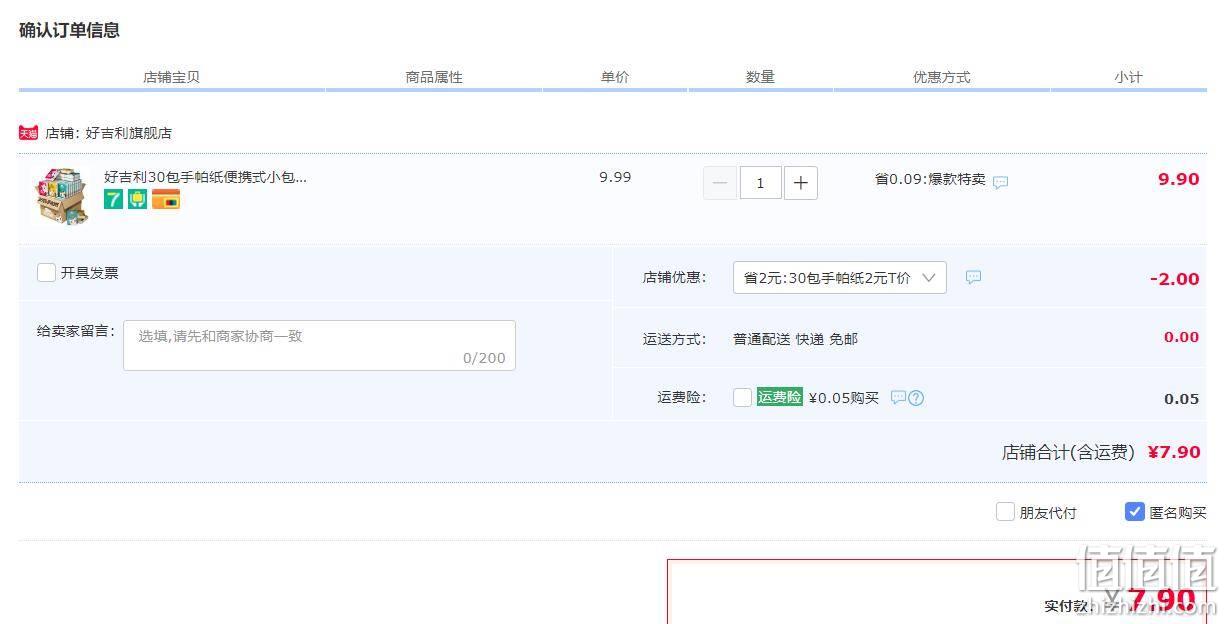The height and width of the screenshot is (624, 1226).
Task: Click the 确认订单信息 heading
Action: click(69, 30)
